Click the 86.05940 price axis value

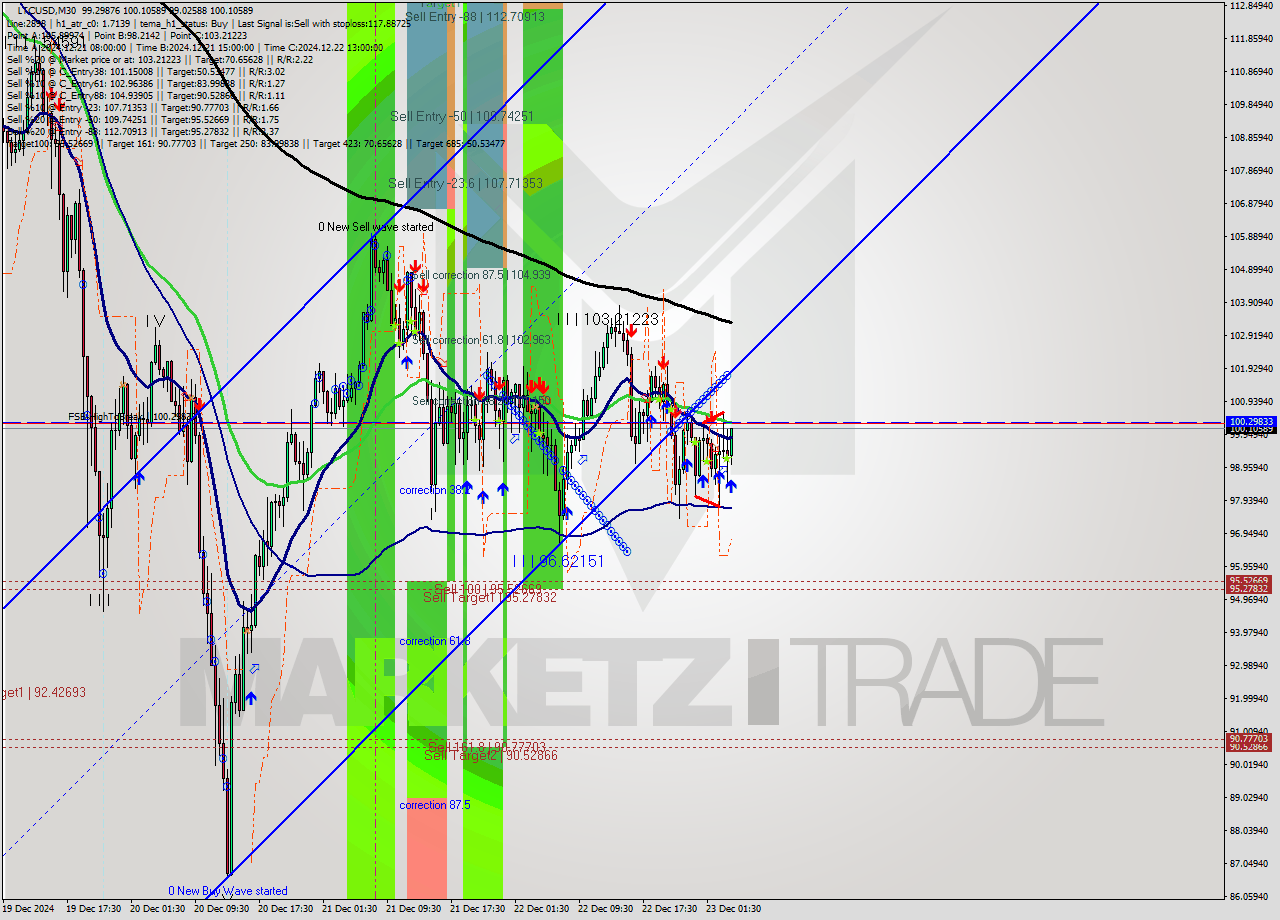point(1251,896)
